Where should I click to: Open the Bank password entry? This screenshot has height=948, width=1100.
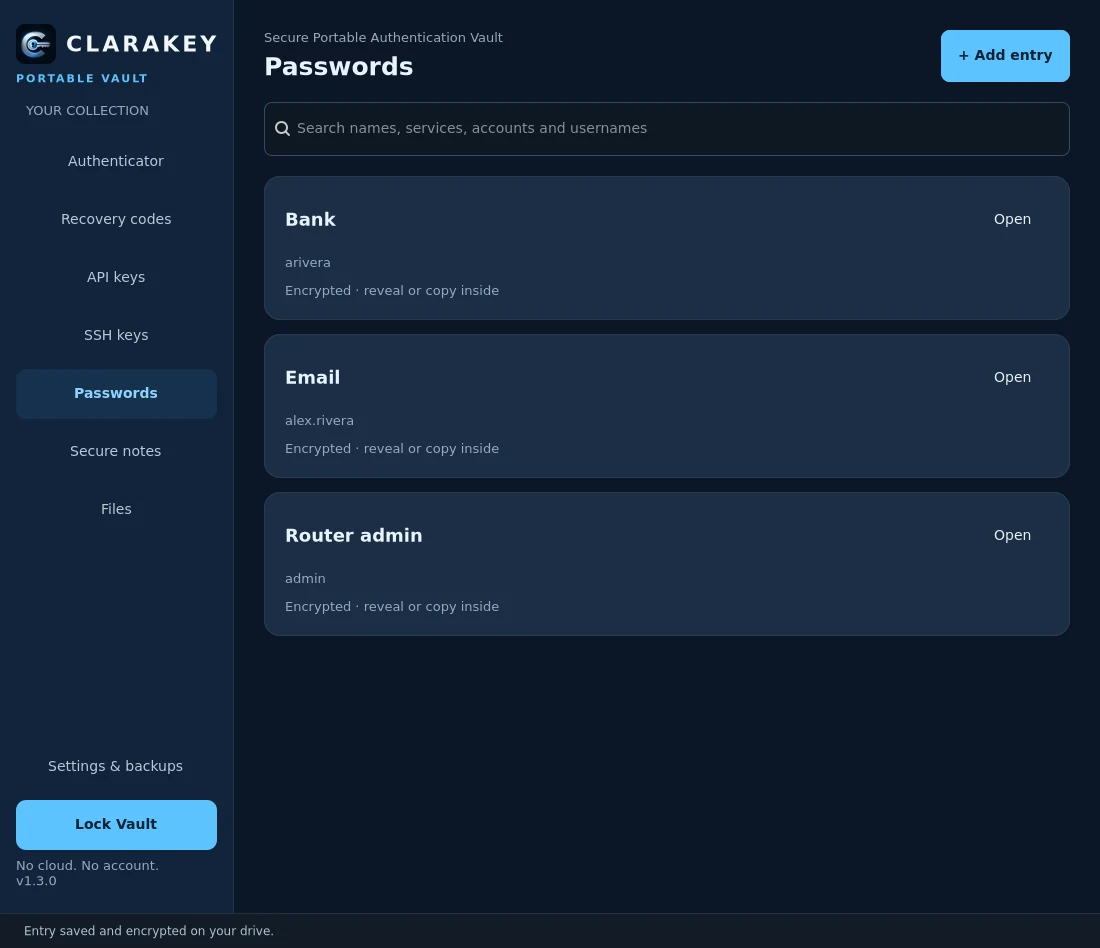[x=1012, y=219]
